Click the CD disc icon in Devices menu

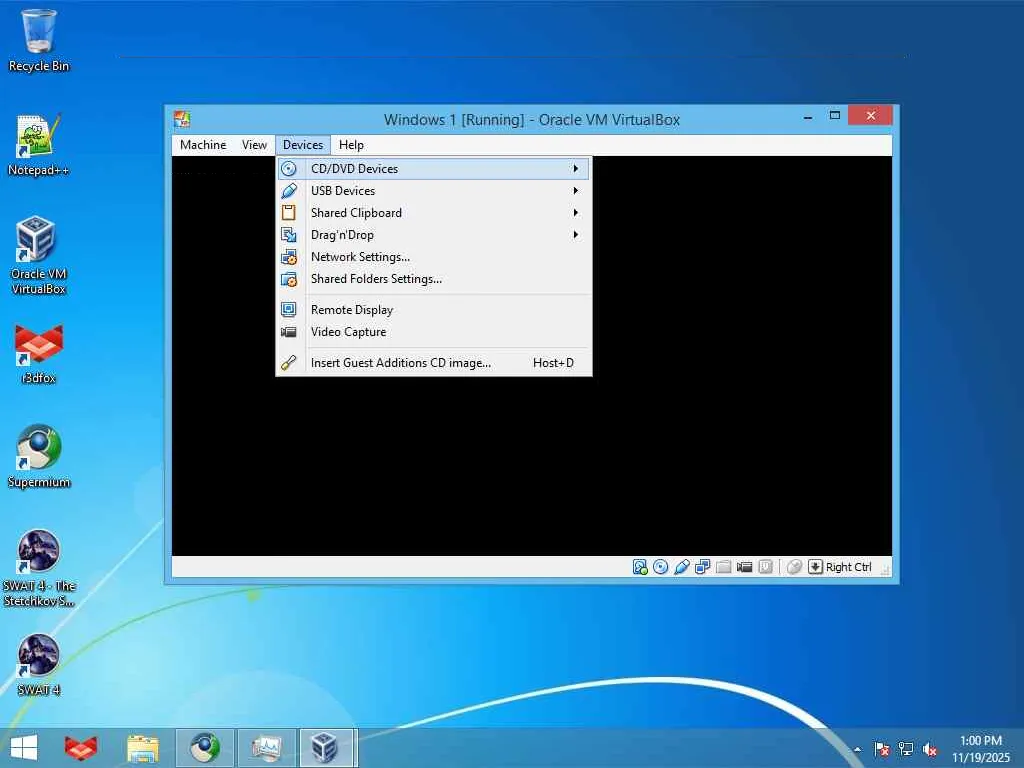[x=289, y=168]
